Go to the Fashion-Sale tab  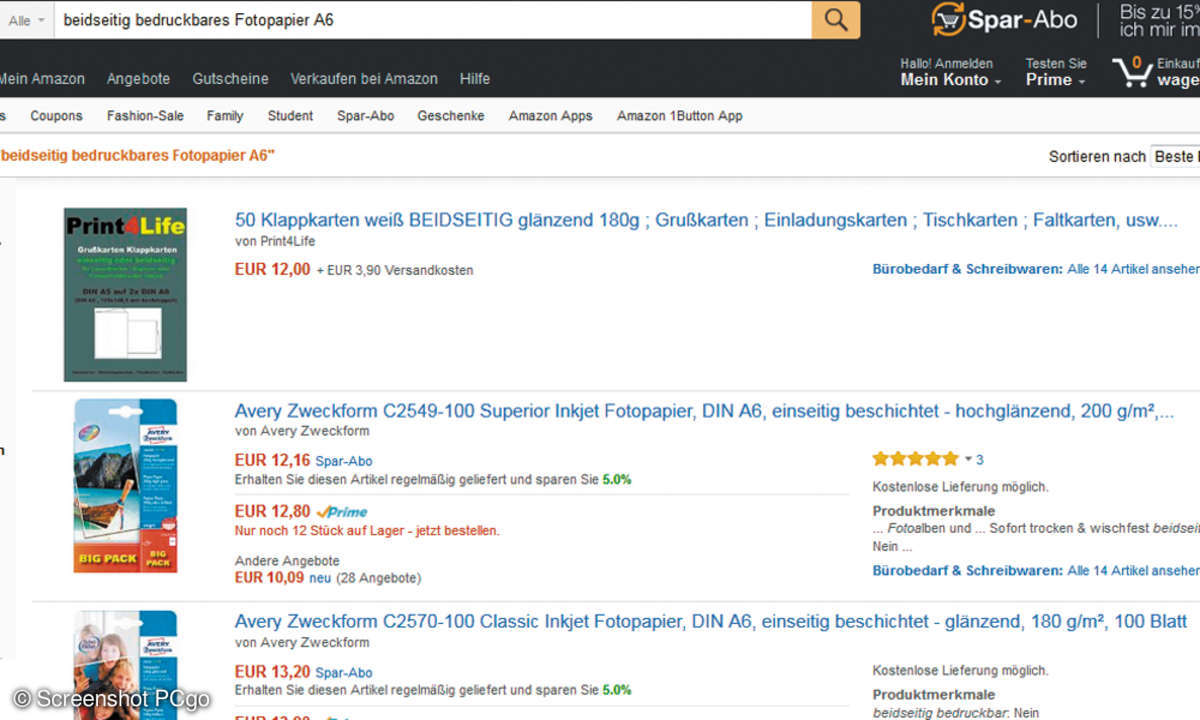pos(145,116)
